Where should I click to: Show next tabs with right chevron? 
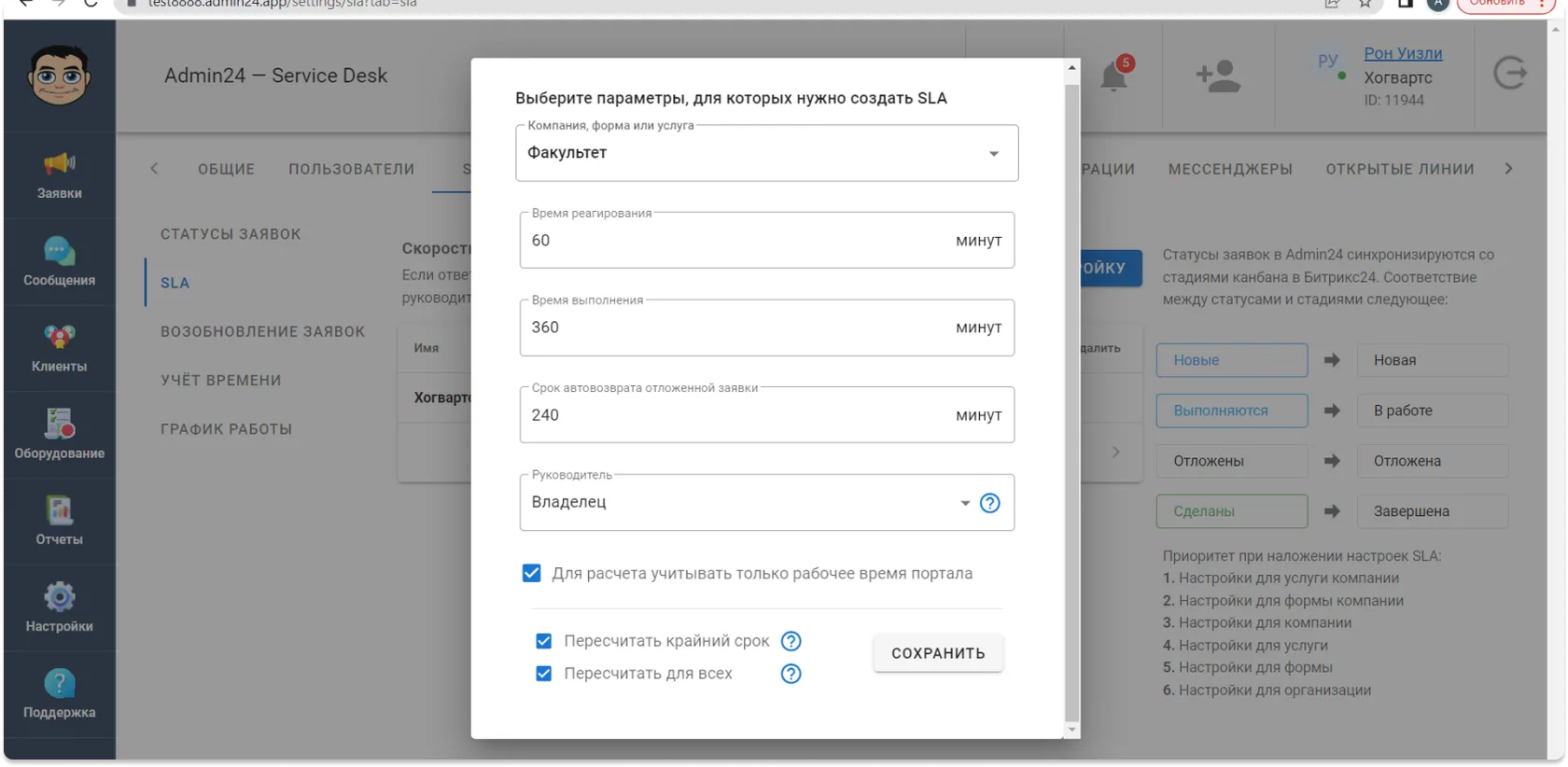tap(1508, 169)
